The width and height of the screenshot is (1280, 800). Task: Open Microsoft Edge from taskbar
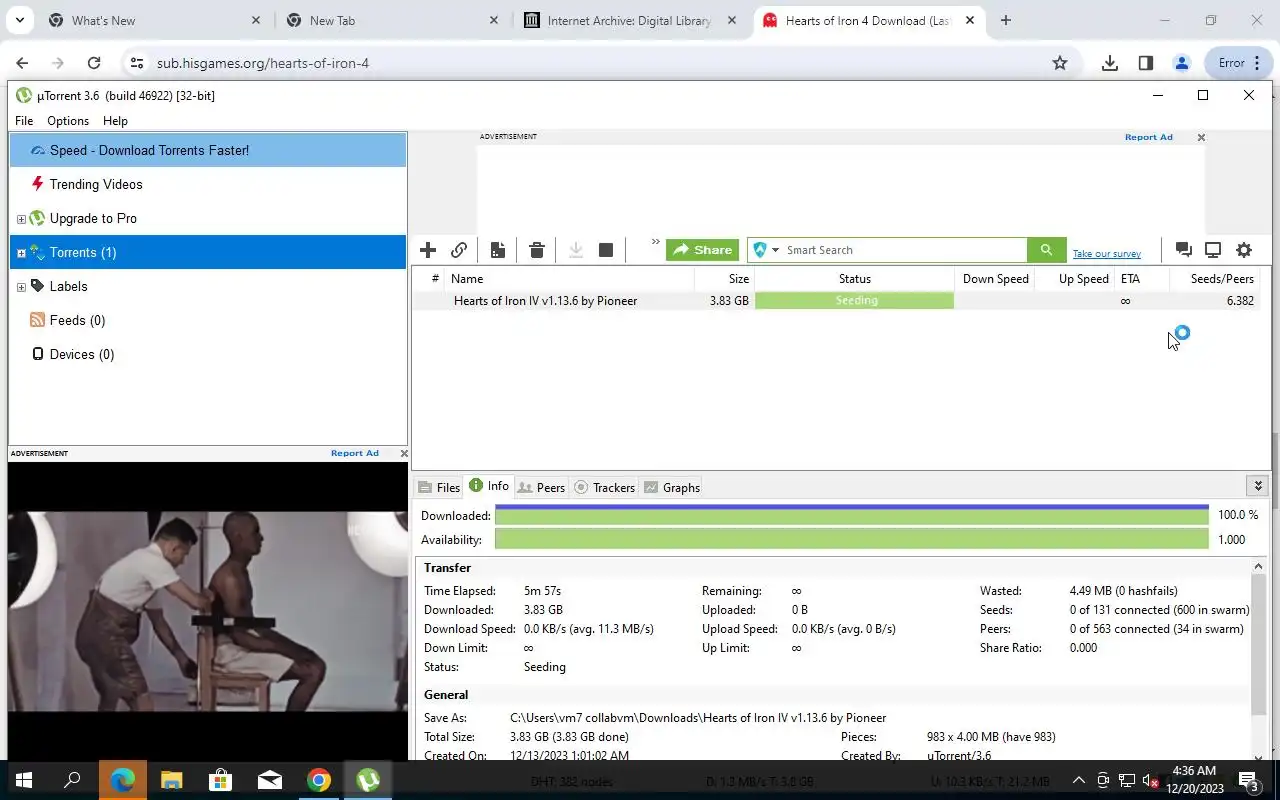pyautogui.click(x=122, y=780)
